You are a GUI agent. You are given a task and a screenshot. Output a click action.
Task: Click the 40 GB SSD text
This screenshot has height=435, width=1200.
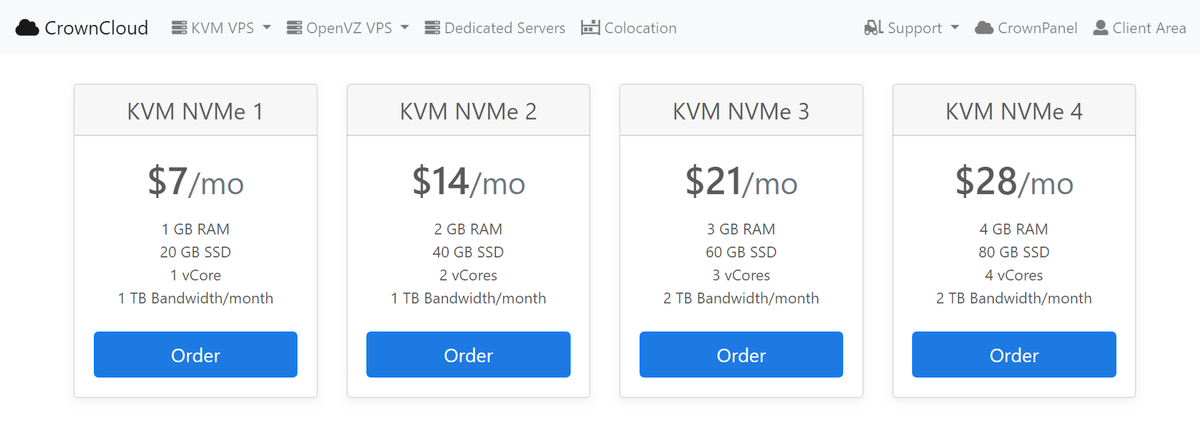[468, 252]
